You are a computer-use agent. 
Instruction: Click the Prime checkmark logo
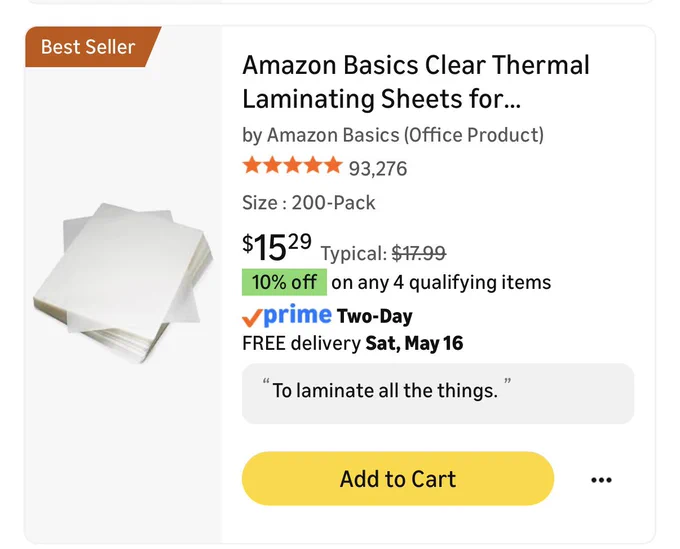[x=252, y=318]
